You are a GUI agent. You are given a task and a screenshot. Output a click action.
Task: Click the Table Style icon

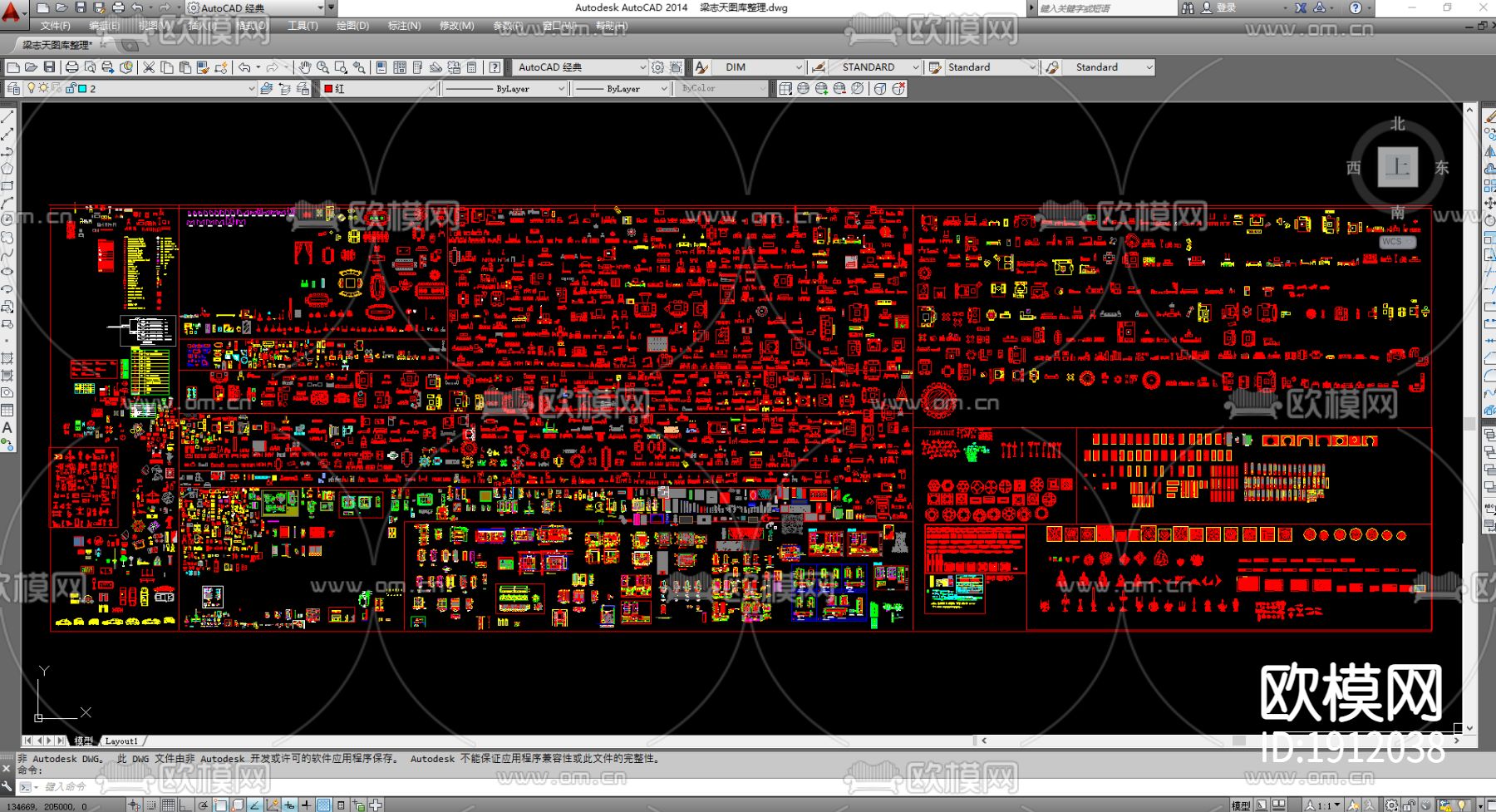pos(935,67)
